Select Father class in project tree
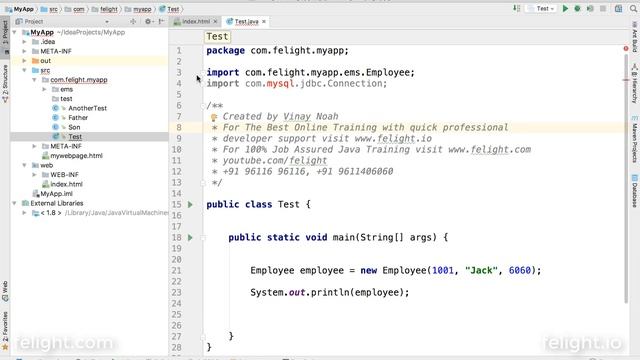This screenshot has height=360, width=640. point(78,118)
